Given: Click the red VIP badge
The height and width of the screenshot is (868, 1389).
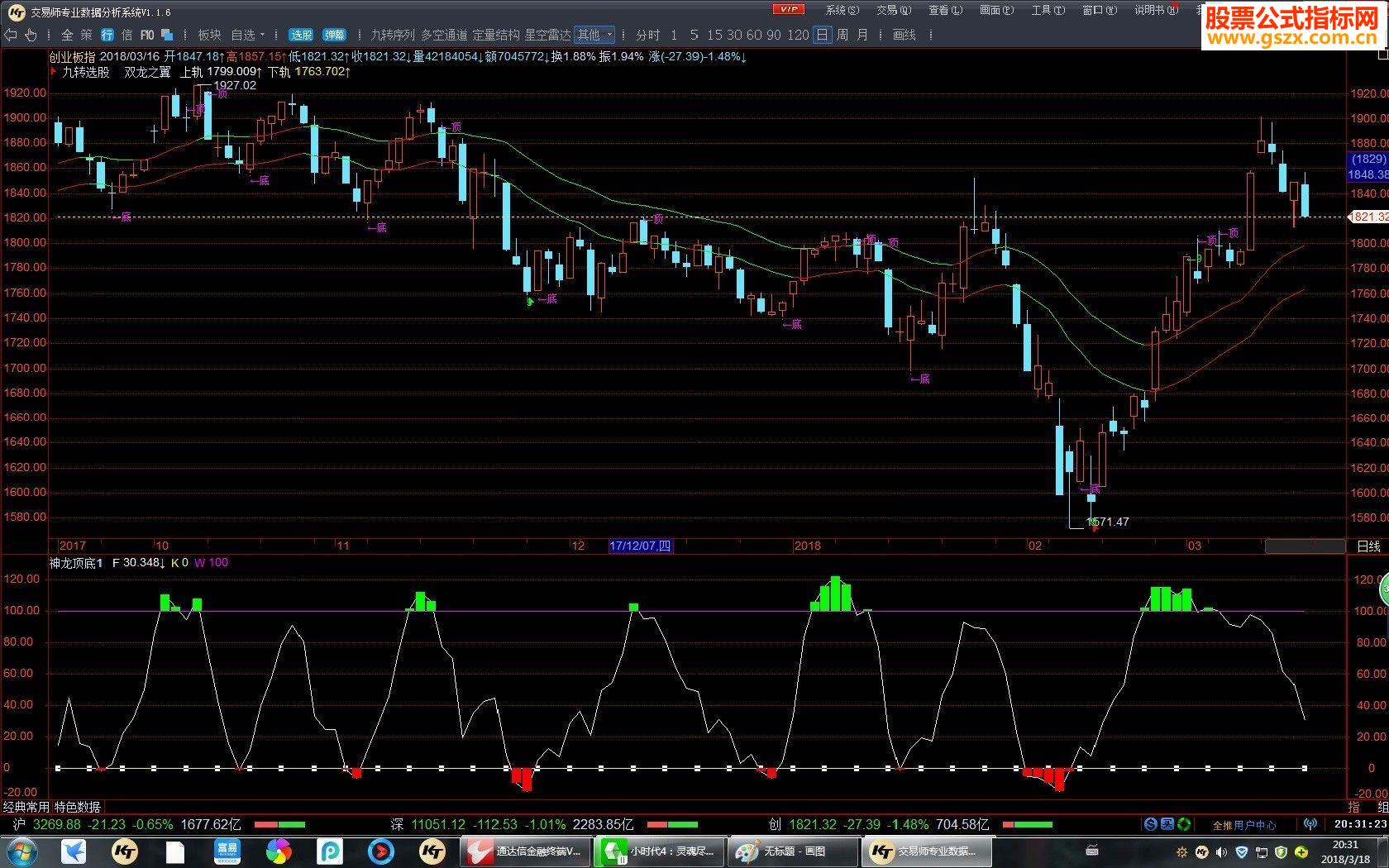Looking at the screenshot, I should tap(788, 9).
